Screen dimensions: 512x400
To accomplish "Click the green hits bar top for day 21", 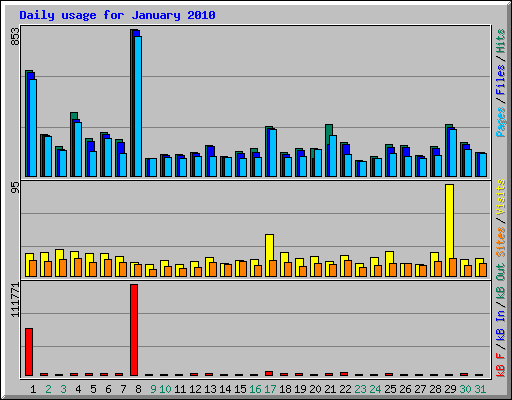I will 329,129.
